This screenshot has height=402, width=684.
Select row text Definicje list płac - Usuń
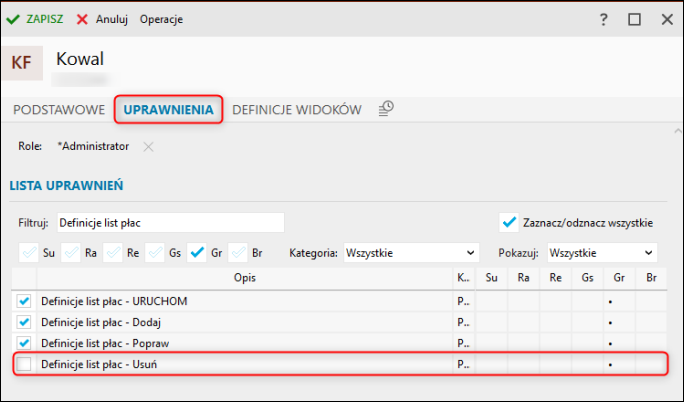(99, 364)
